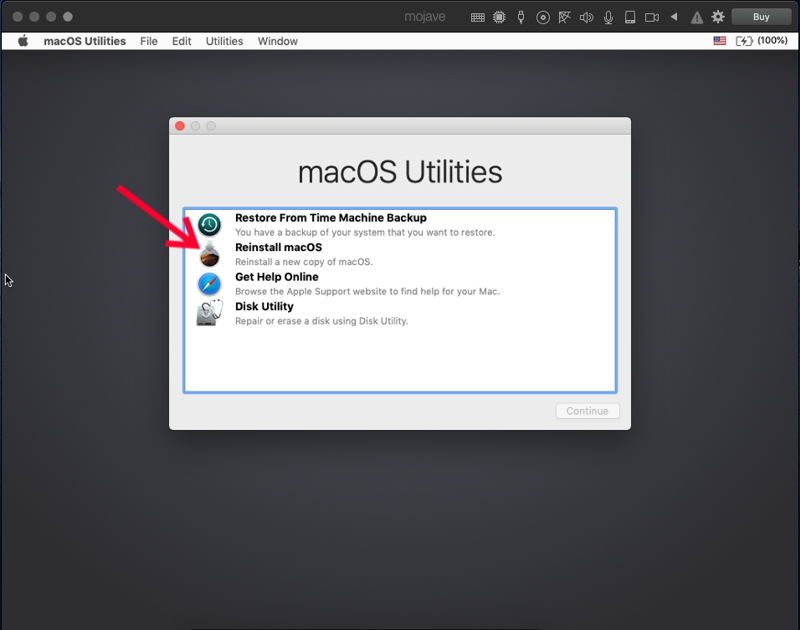Collapse toolbar with the left arrow
800x630 pixels.
tap(674, 17)
